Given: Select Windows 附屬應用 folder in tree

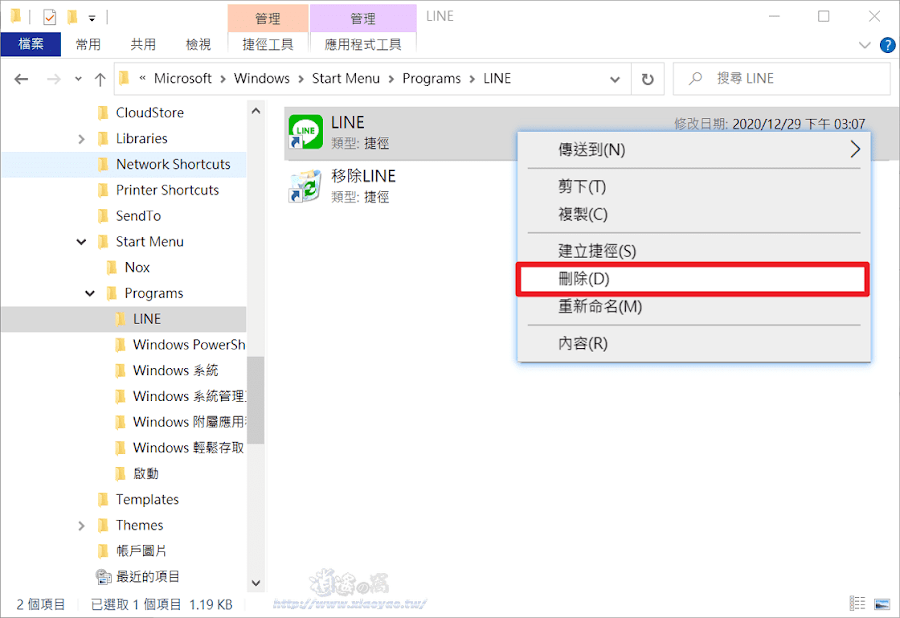Looking at the screenshot, I should point(189,422).
